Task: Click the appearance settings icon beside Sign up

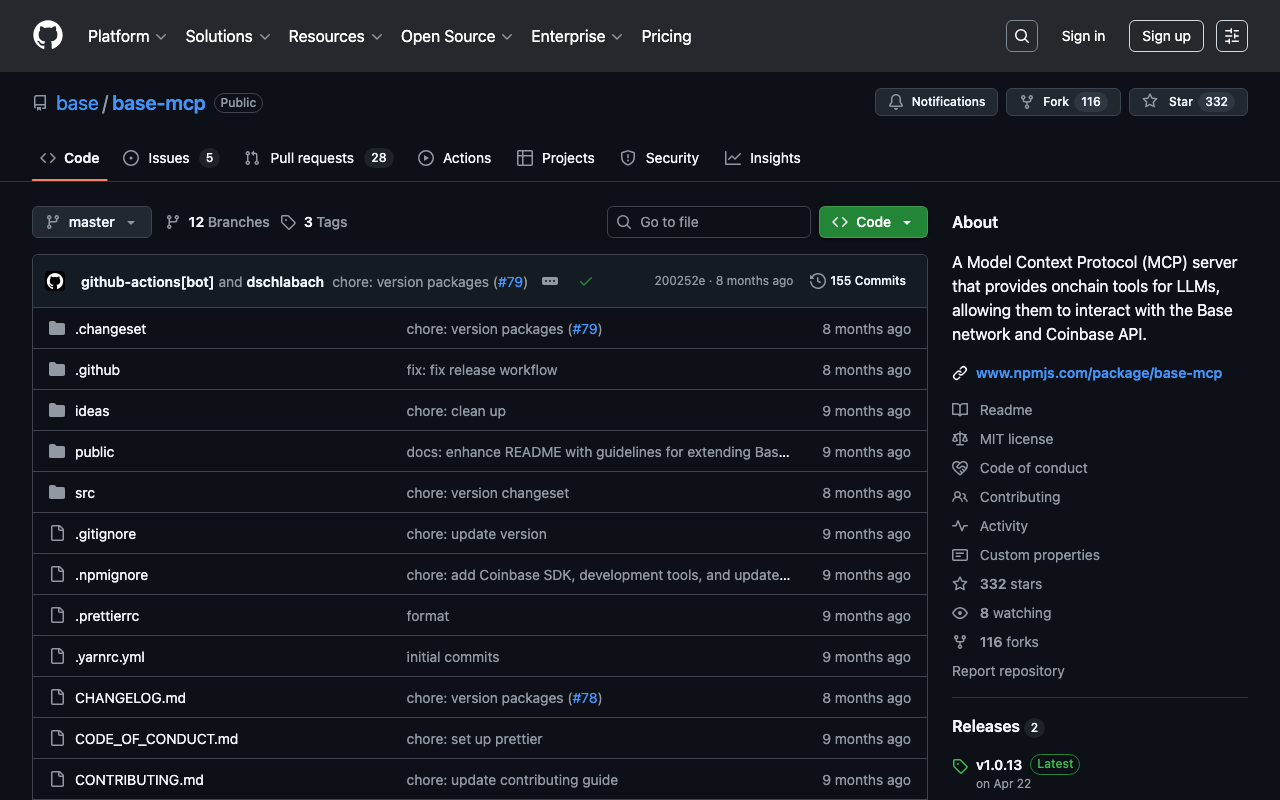Action: (x=1231, y=36)
